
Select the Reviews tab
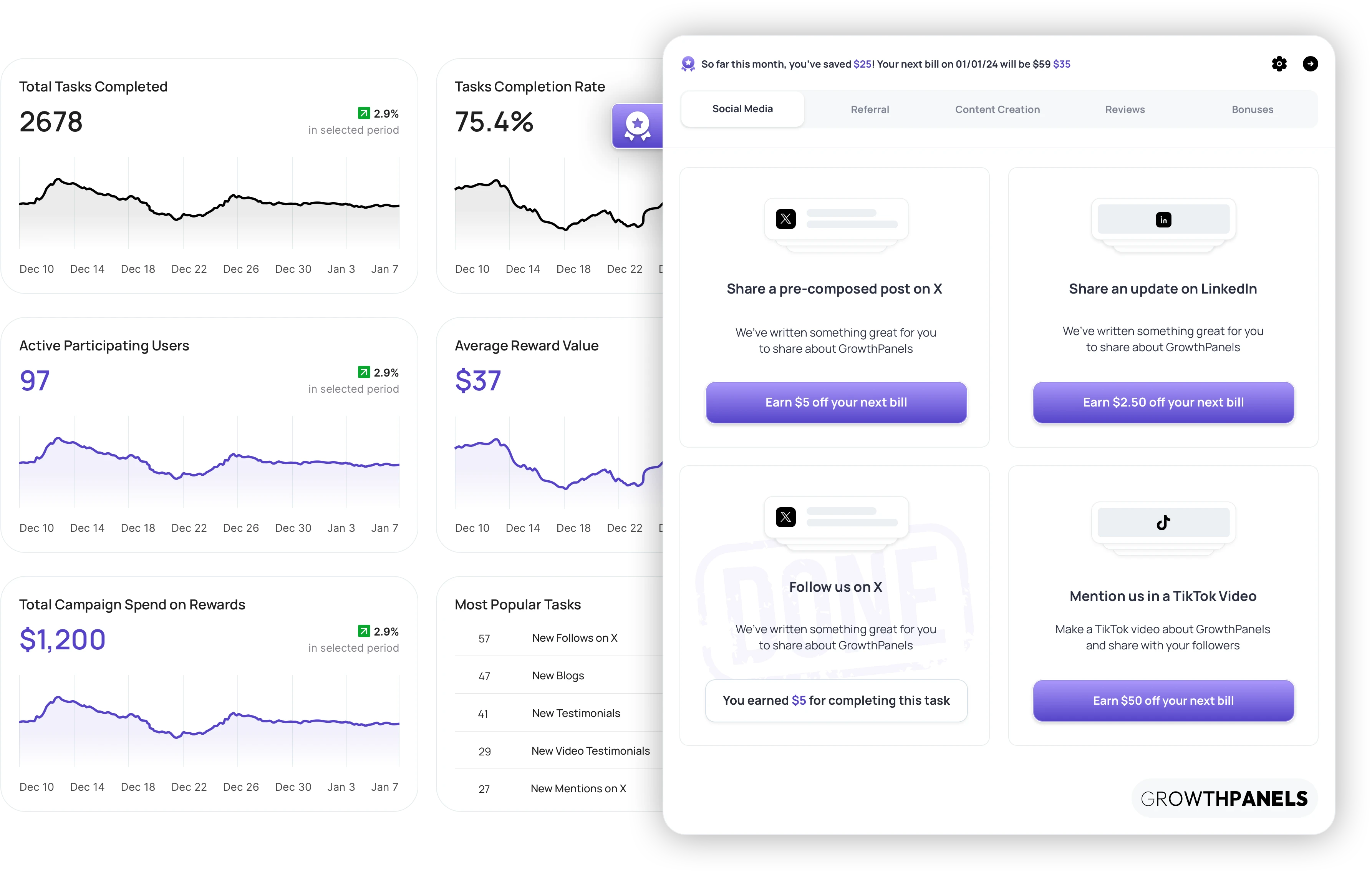(x=1125, y=110)
